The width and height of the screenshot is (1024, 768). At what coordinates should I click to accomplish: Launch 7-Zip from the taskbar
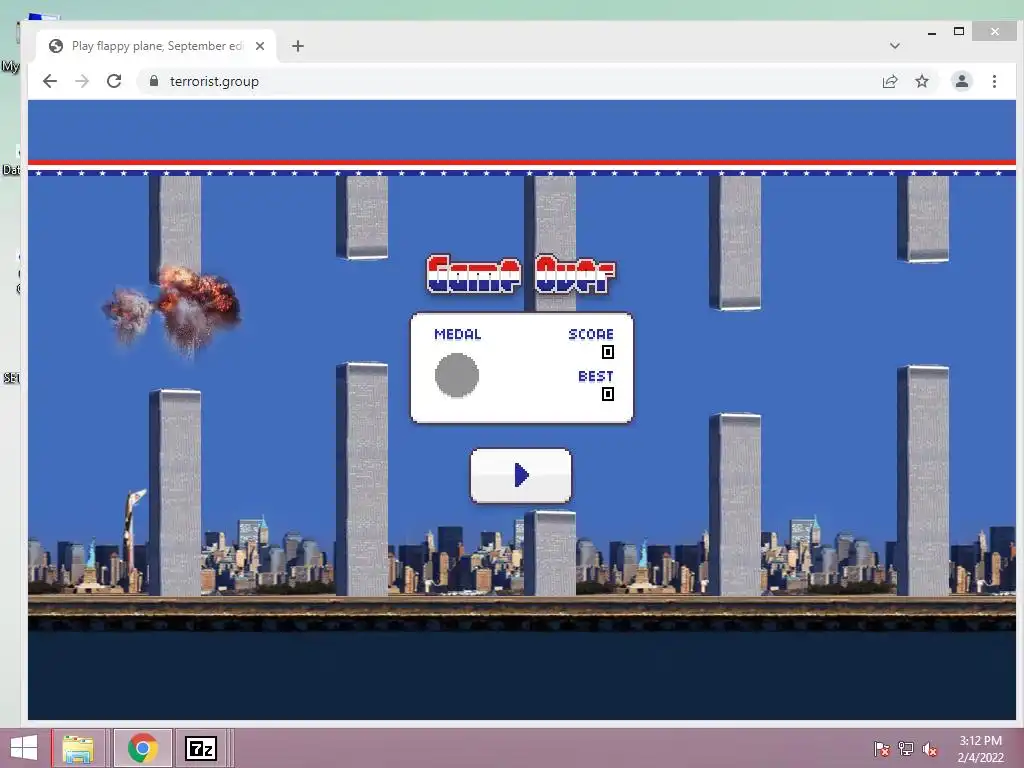pos(200,748)
